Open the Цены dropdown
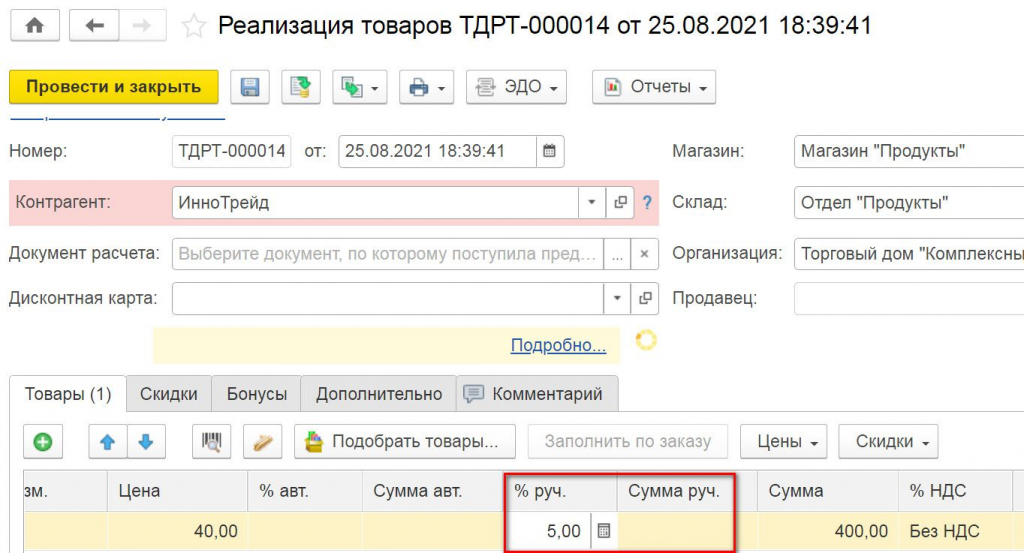 click(784, 442)
